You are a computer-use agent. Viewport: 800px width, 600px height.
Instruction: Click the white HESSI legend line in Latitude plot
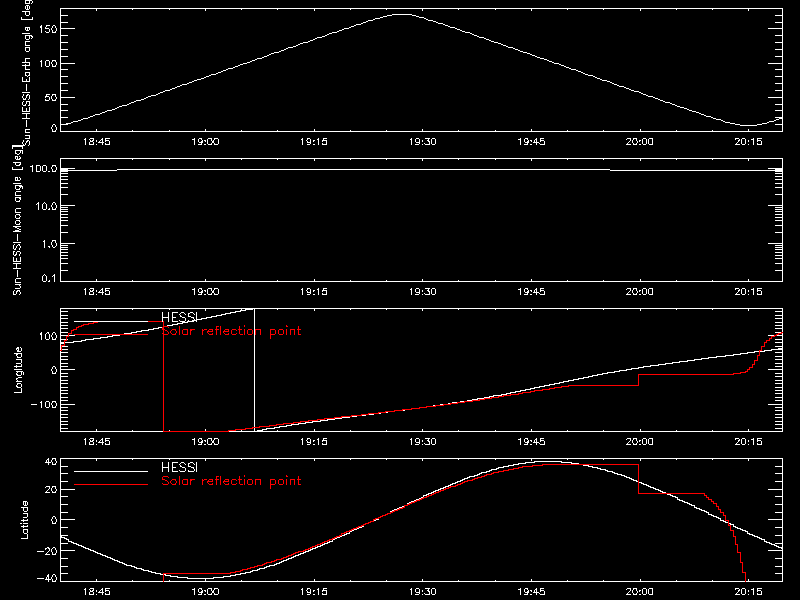point(111,471)
